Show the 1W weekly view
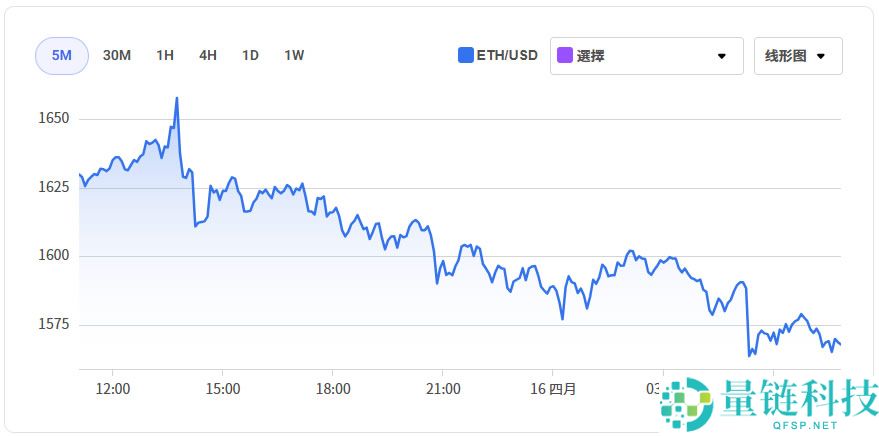Screen dimensions: 879x436 click(x=294, y=55)
